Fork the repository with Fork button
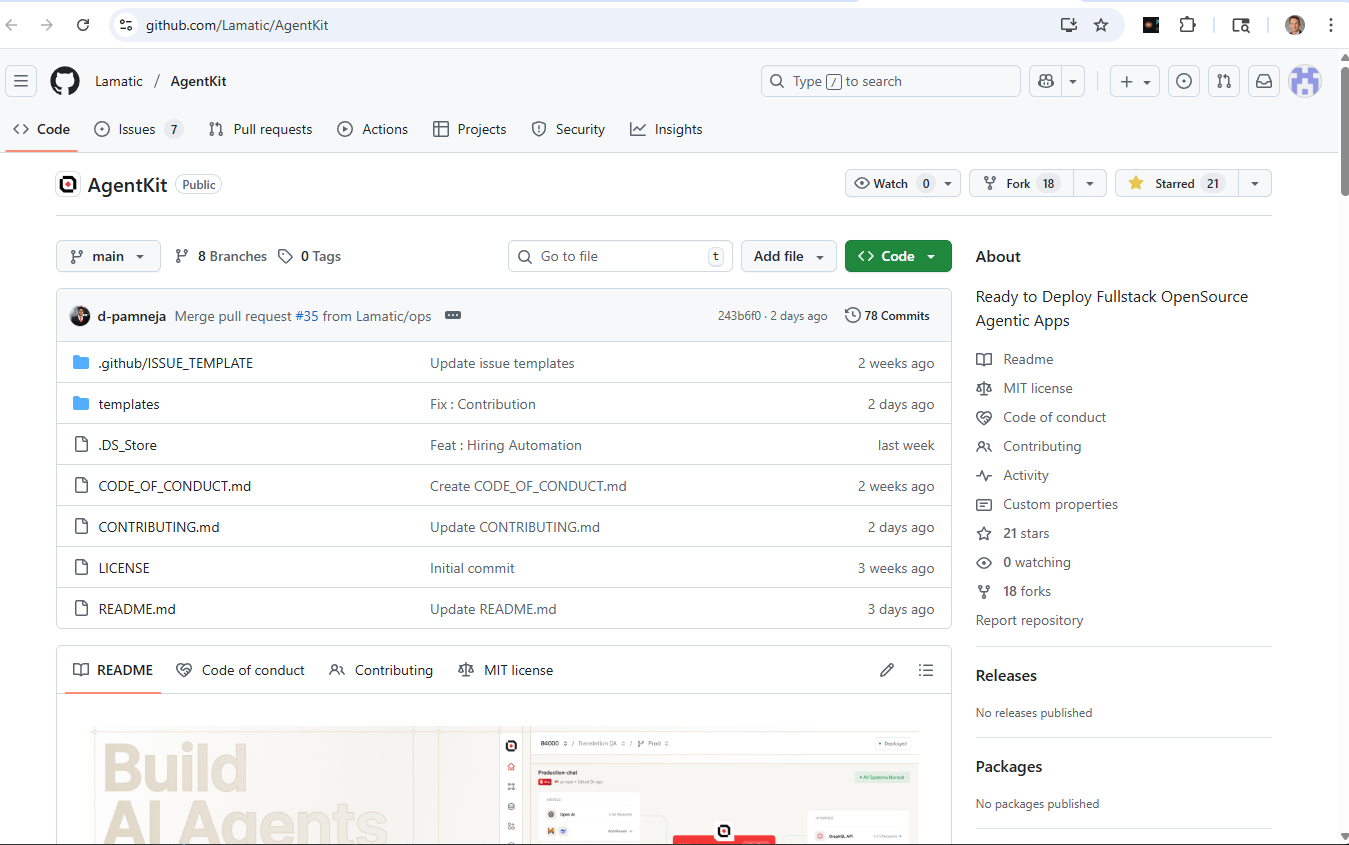This screenshot has width=1349, height=845. (x=1021, y=183)
